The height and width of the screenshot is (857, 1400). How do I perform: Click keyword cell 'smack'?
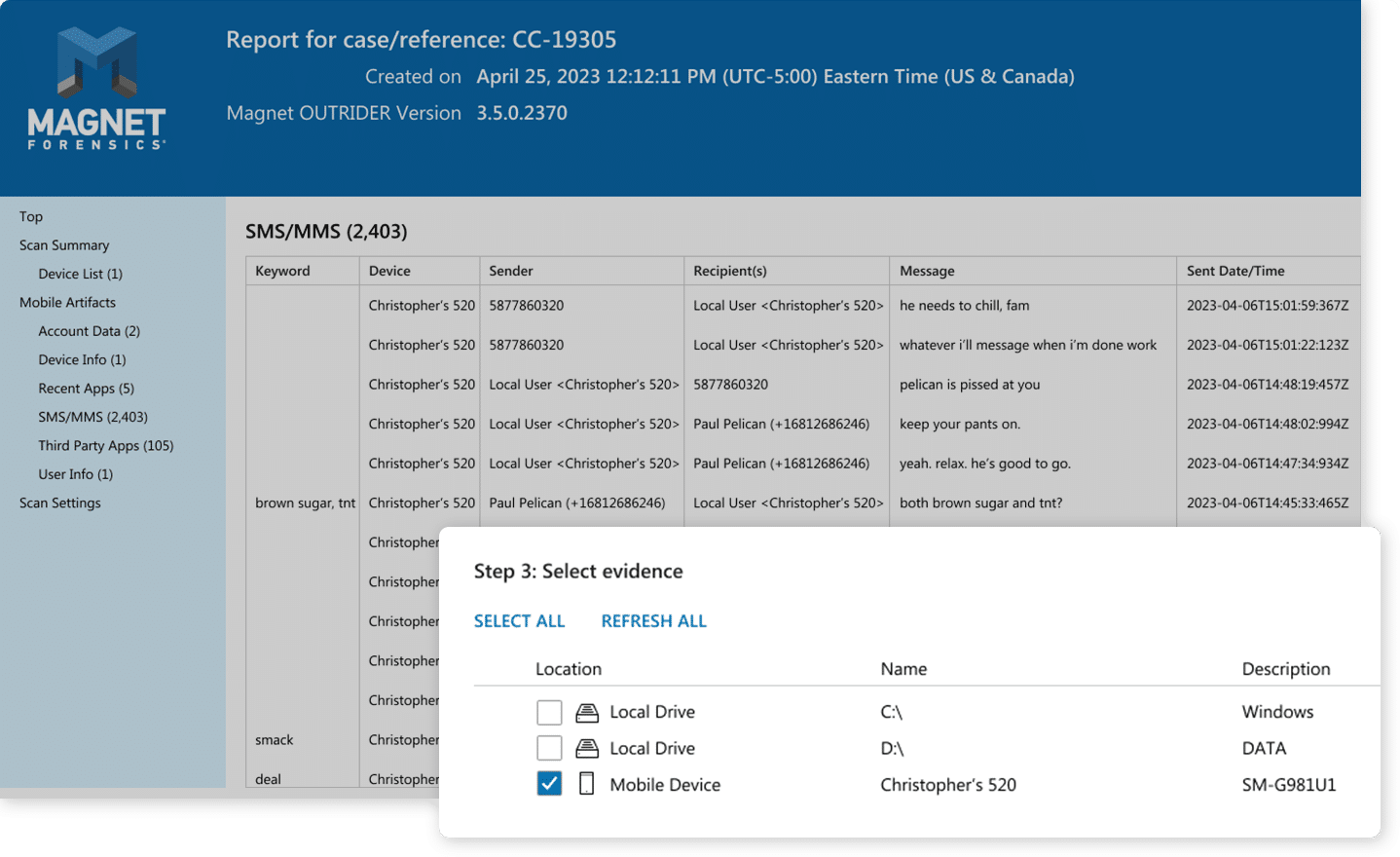pos(275,740)
